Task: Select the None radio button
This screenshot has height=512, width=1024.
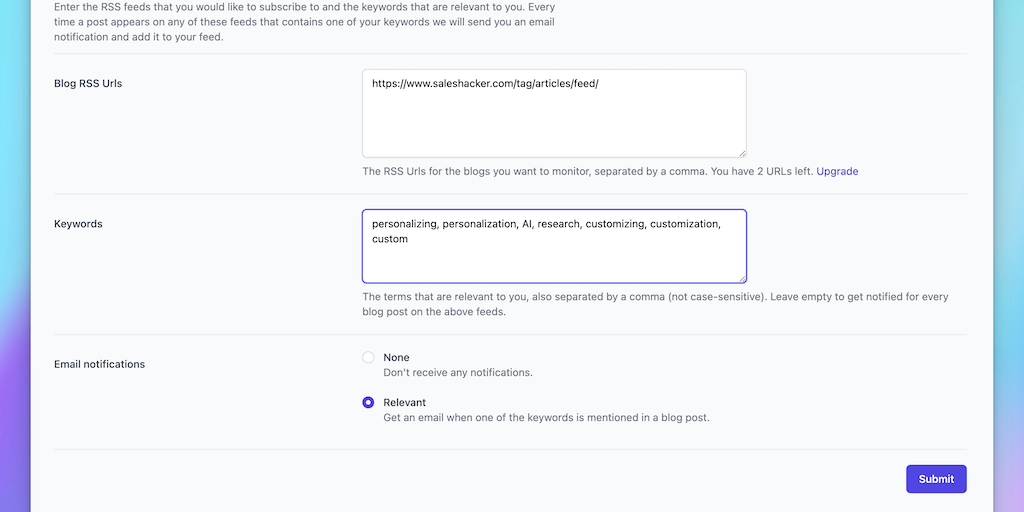Action: (x=368, y=357)
